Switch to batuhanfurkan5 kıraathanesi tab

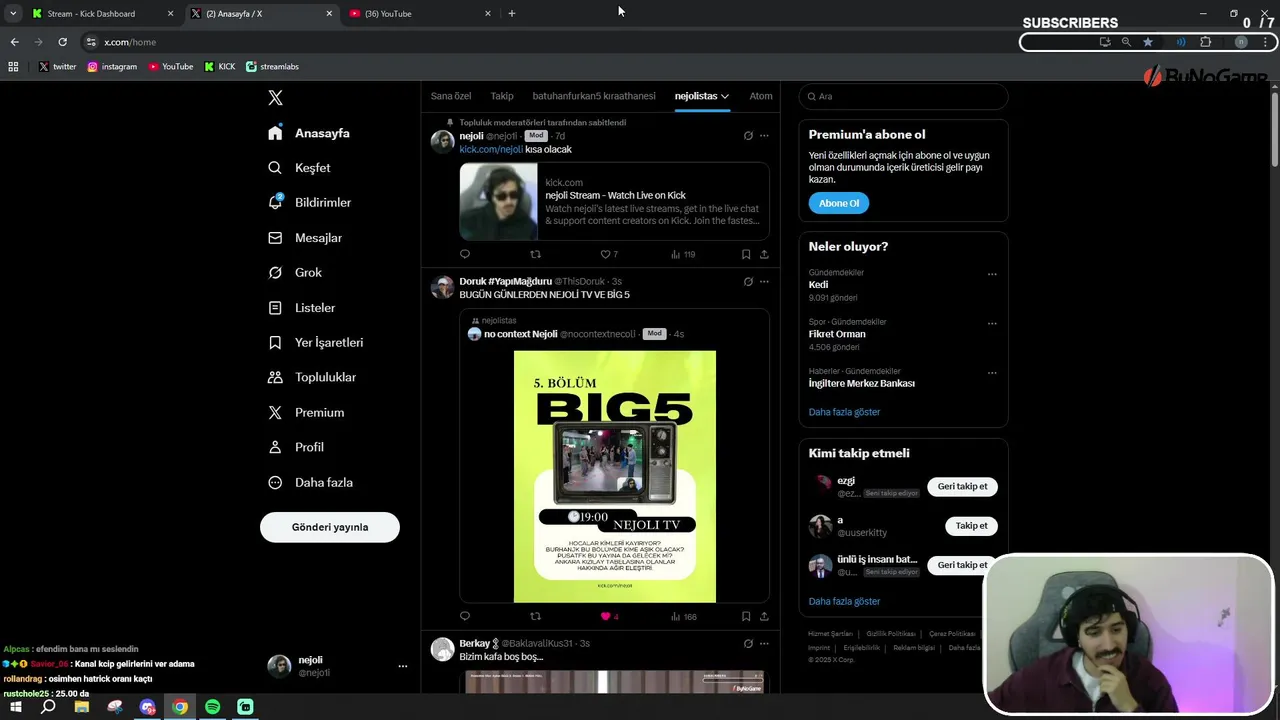coord(594,96)
